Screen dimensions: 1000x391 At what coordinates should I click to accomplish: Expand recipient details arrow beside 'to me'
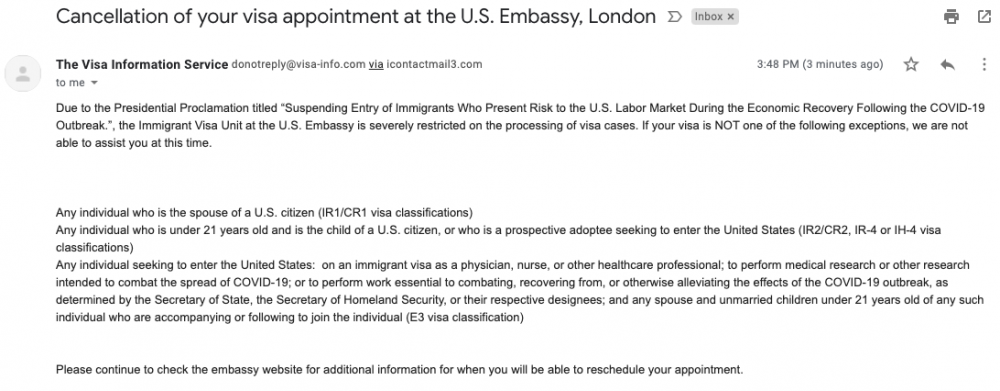[x=94, y=83]
